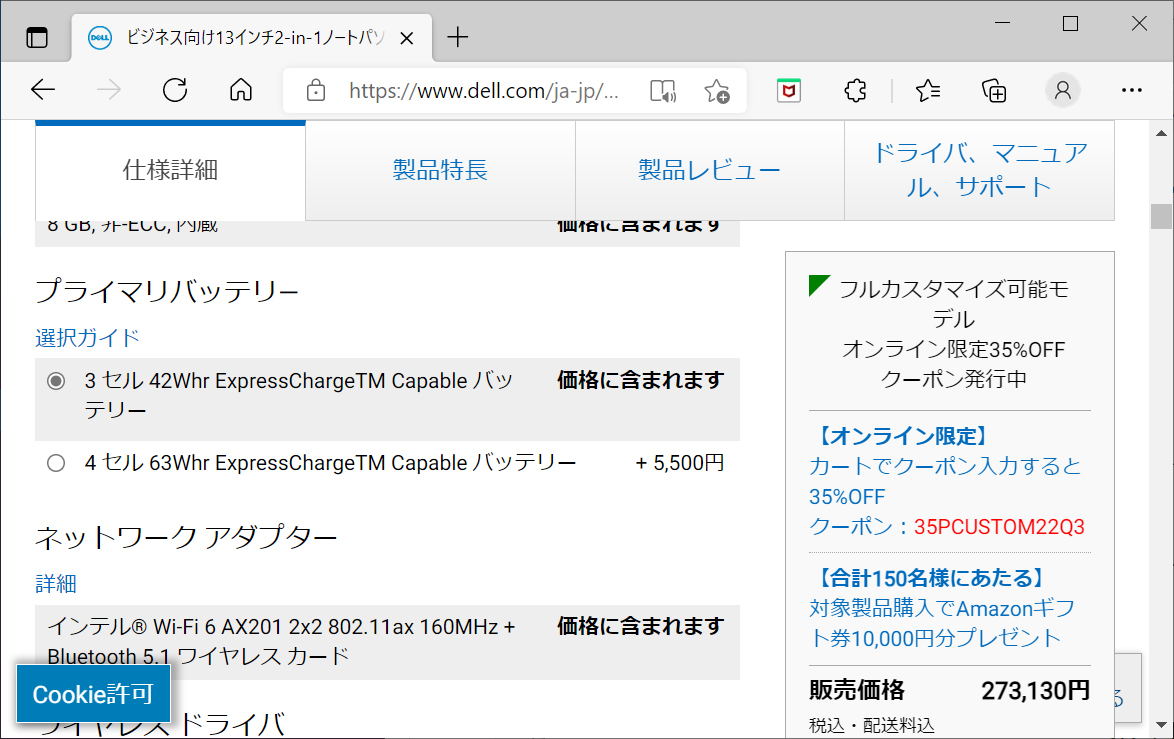Click the 273,130円 sale price
Viewport: 1174px width, 739px height.
[1035, 690]
